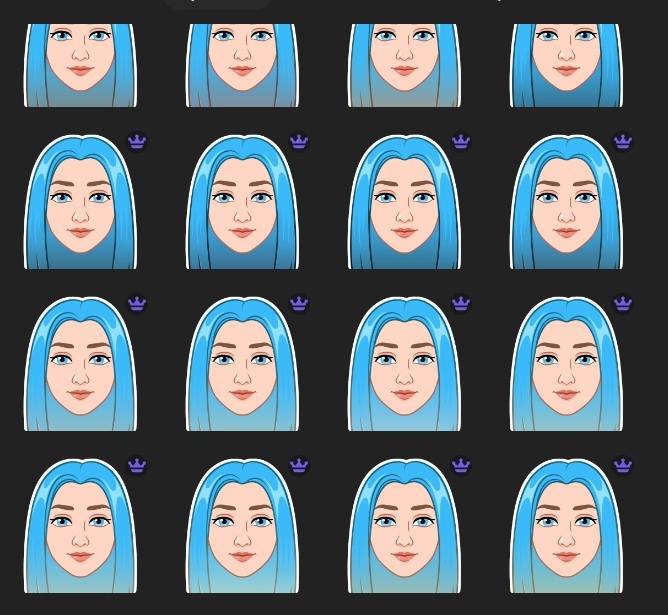Image resolution: width=668 pixels, height=615 pixels.
Task: Tap crown icon on bottom row's third avatar
Action: [x=461, y=466]
